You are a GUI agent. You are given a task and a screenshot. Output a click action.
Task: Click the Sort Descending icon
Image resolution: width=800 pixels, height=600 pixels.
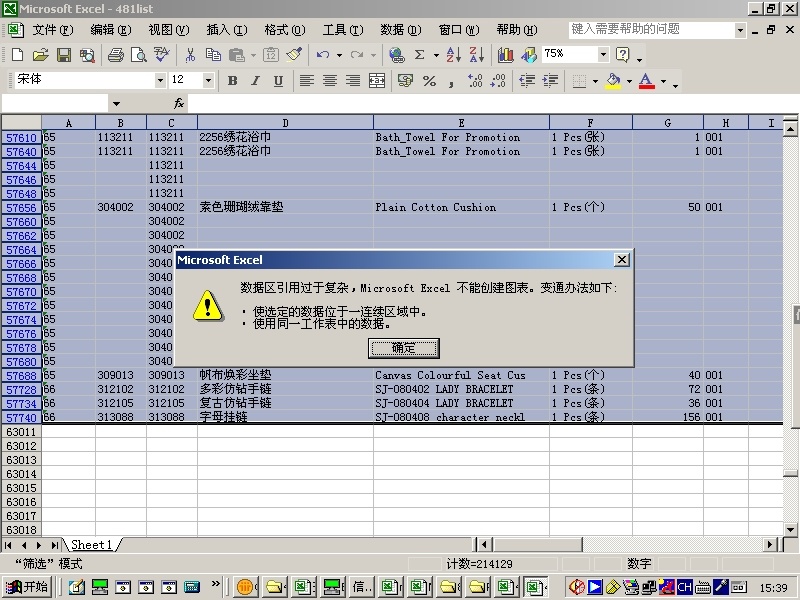coord(477,55)
